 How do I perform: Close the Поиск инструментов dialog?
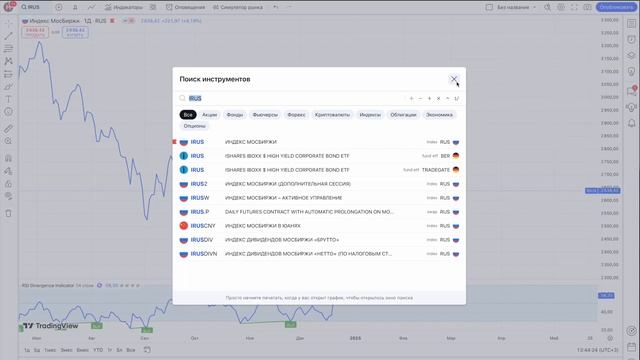(x=453, y=79)
